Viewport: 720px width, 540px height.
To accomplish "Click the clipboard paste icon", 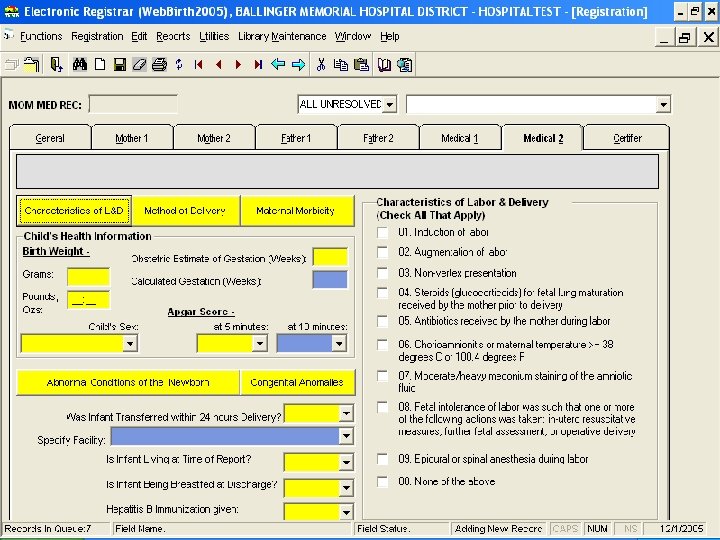I will click(x=361, y=65).
